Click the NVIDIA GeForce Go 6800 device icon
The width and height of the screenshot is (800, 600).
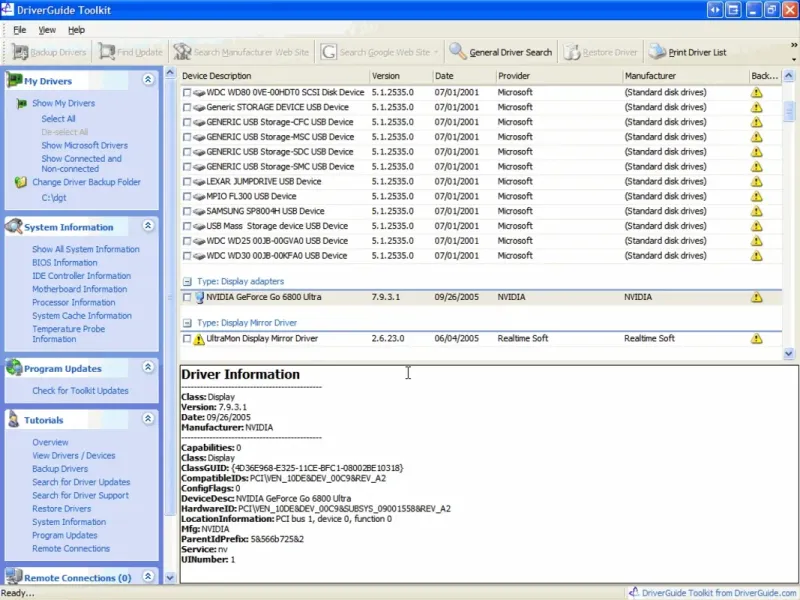[x=199, y=297]
